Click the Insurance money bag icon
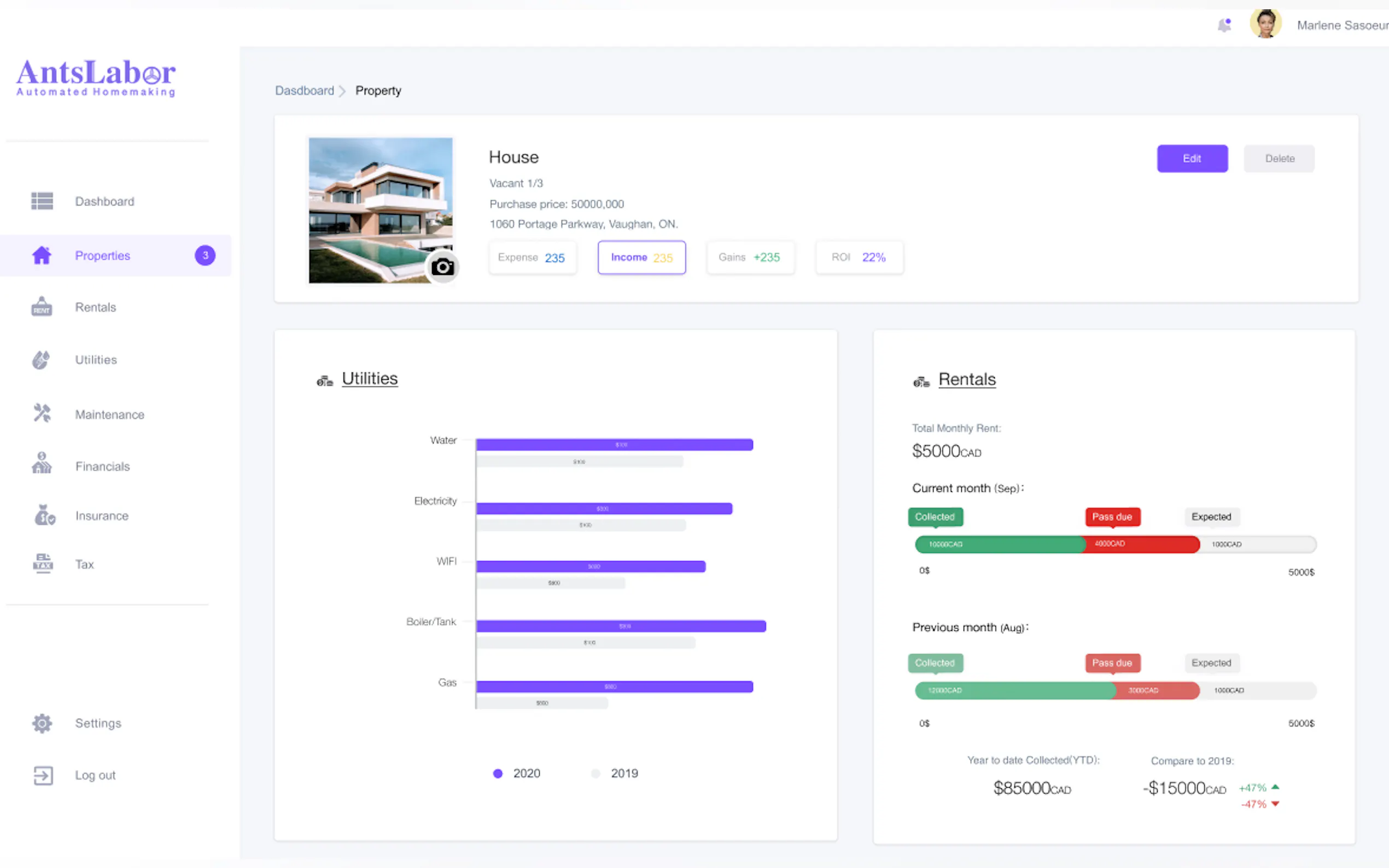 (44, 515)
